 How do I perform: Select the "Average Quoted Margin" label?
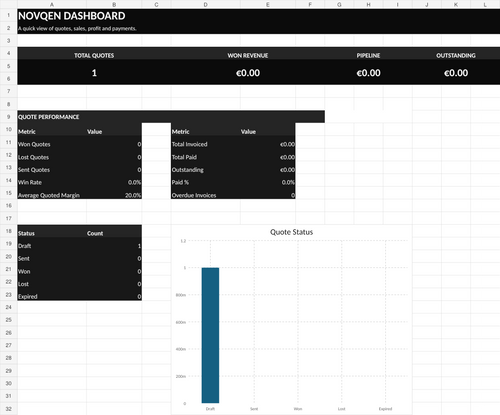pyautogui.click(x=49, y=195)
